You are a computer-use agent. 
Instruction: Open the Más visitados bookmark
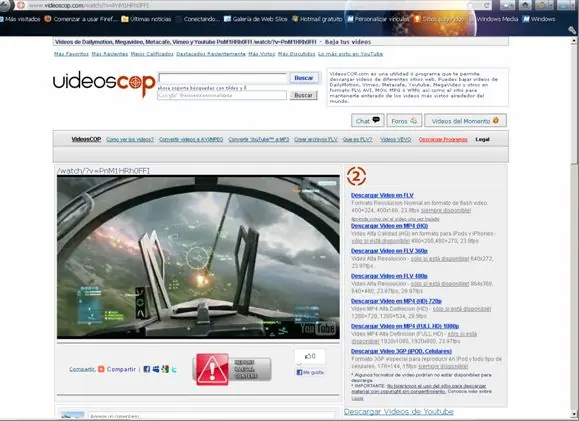coord(20,19)
